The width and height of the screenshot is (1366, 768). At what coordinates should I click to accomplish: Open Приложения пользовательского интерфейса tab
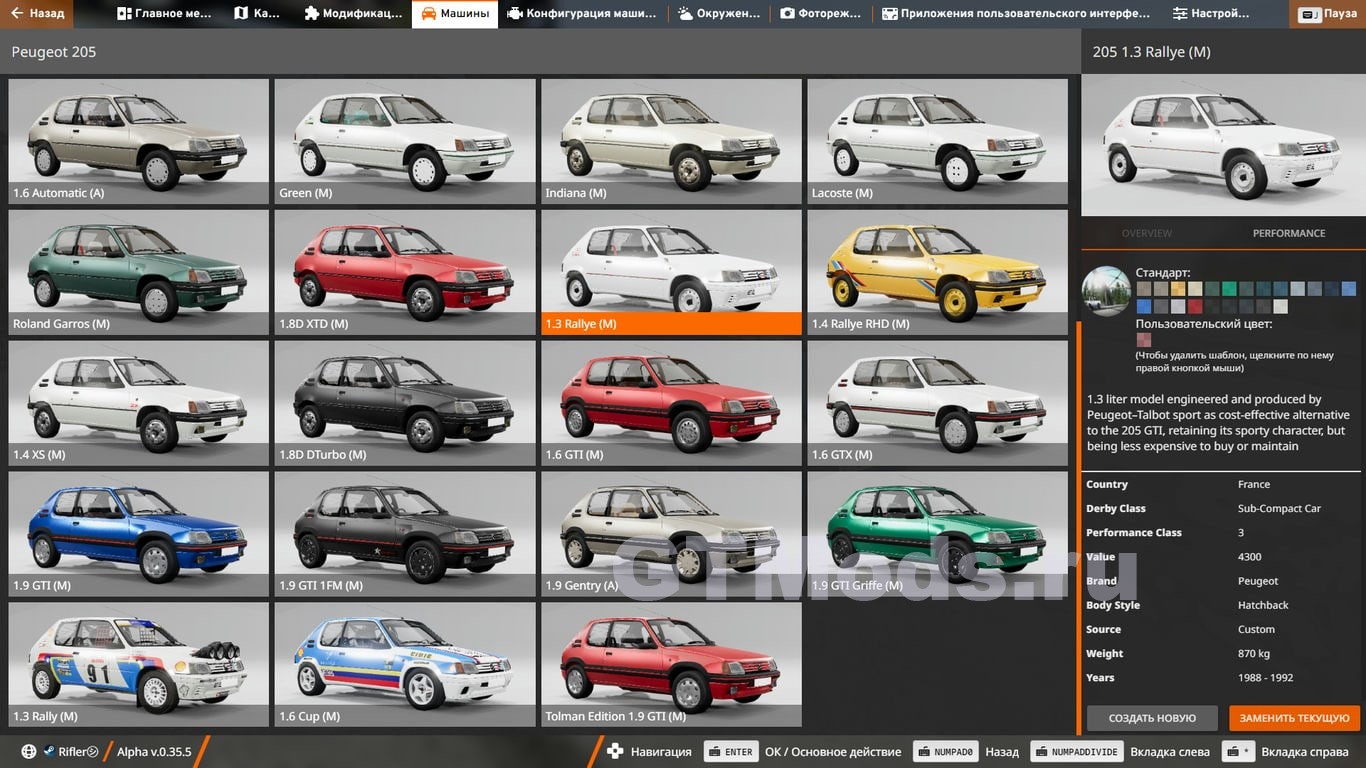click(x=1016, y=14)
